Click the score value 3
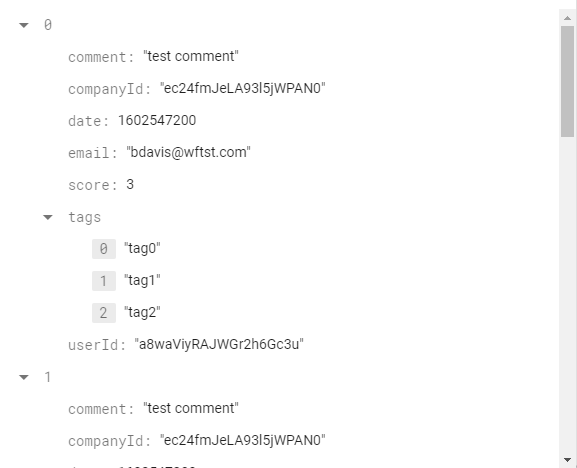 coord(130,184)
